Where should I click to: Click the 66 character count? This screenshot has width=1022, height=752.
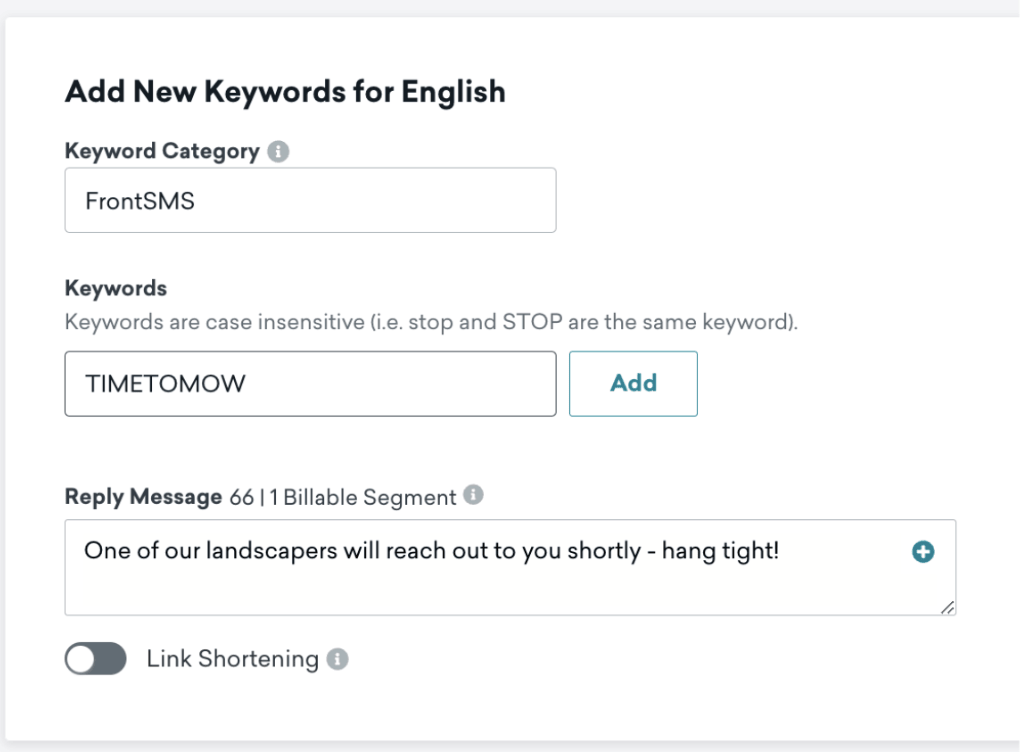241,497
